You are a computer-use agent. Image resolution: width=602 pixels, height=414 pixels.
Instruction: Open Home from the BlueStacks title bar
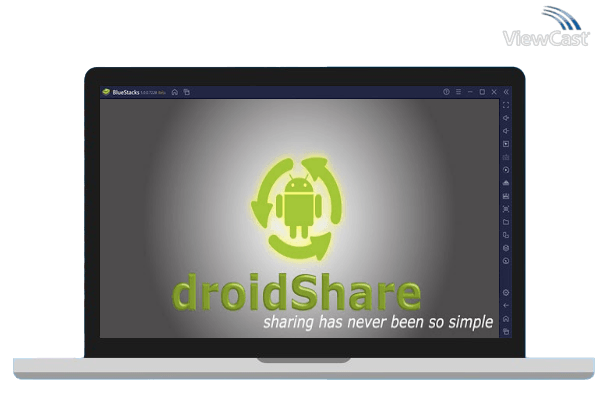175,92
